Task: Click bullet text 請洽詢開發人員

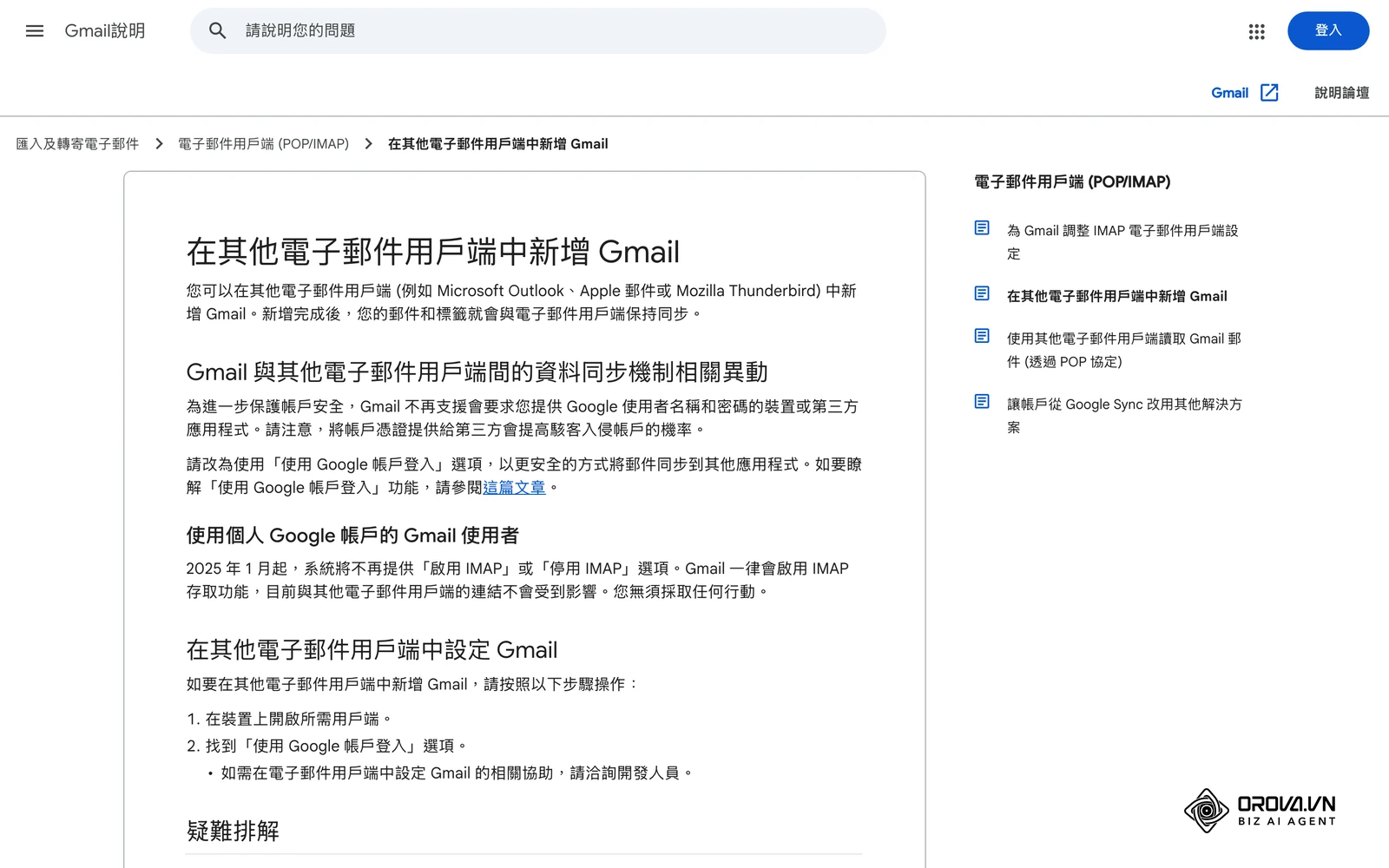Action: click(x=631, y=773)
